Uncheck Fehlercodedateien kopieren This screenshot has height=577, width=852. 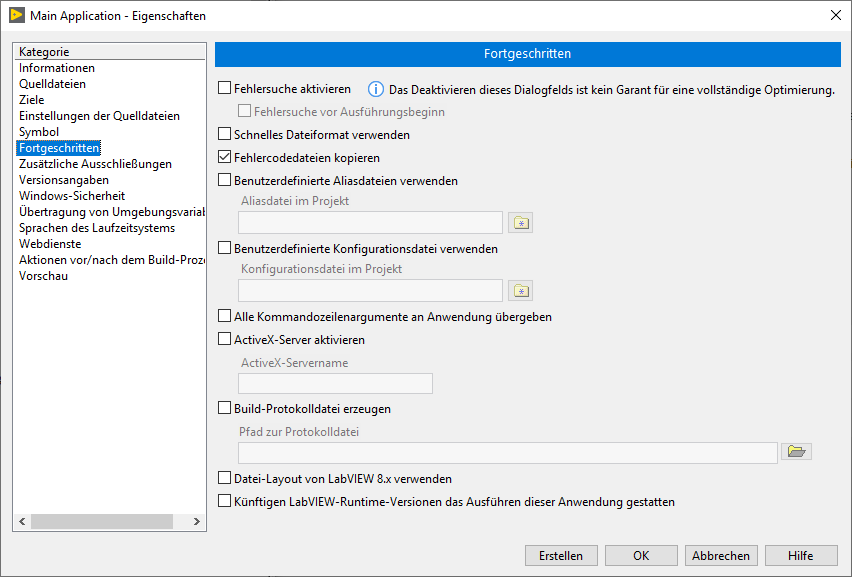click(225, 158)
